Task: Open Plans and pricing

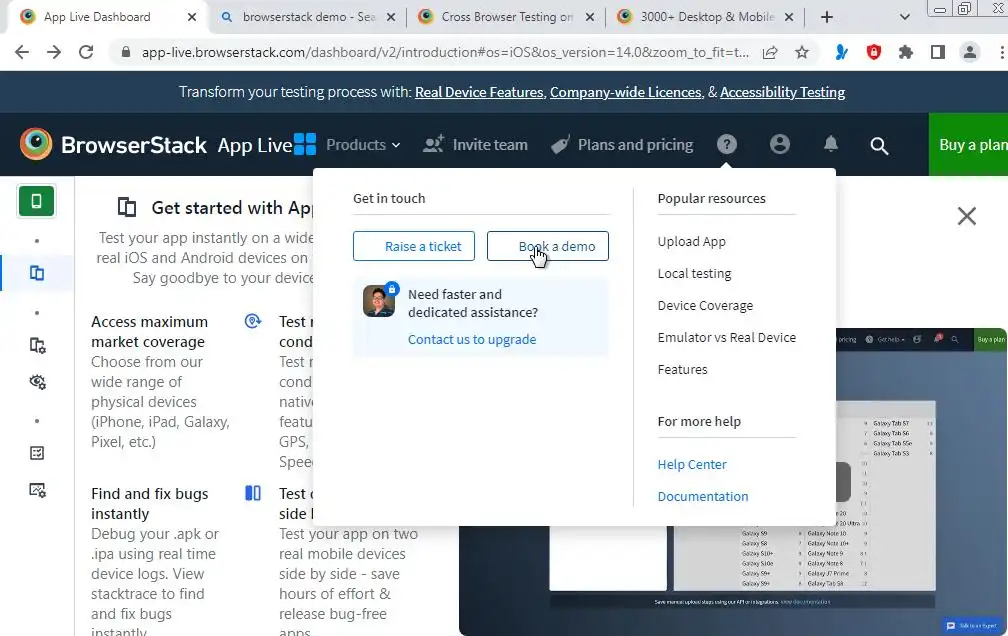Action: tap(622, 145)
